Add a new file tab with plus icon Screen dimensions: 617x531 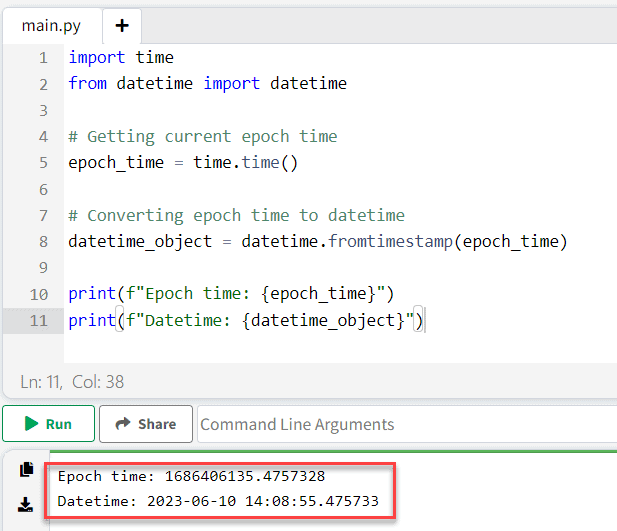pos(122,26)
